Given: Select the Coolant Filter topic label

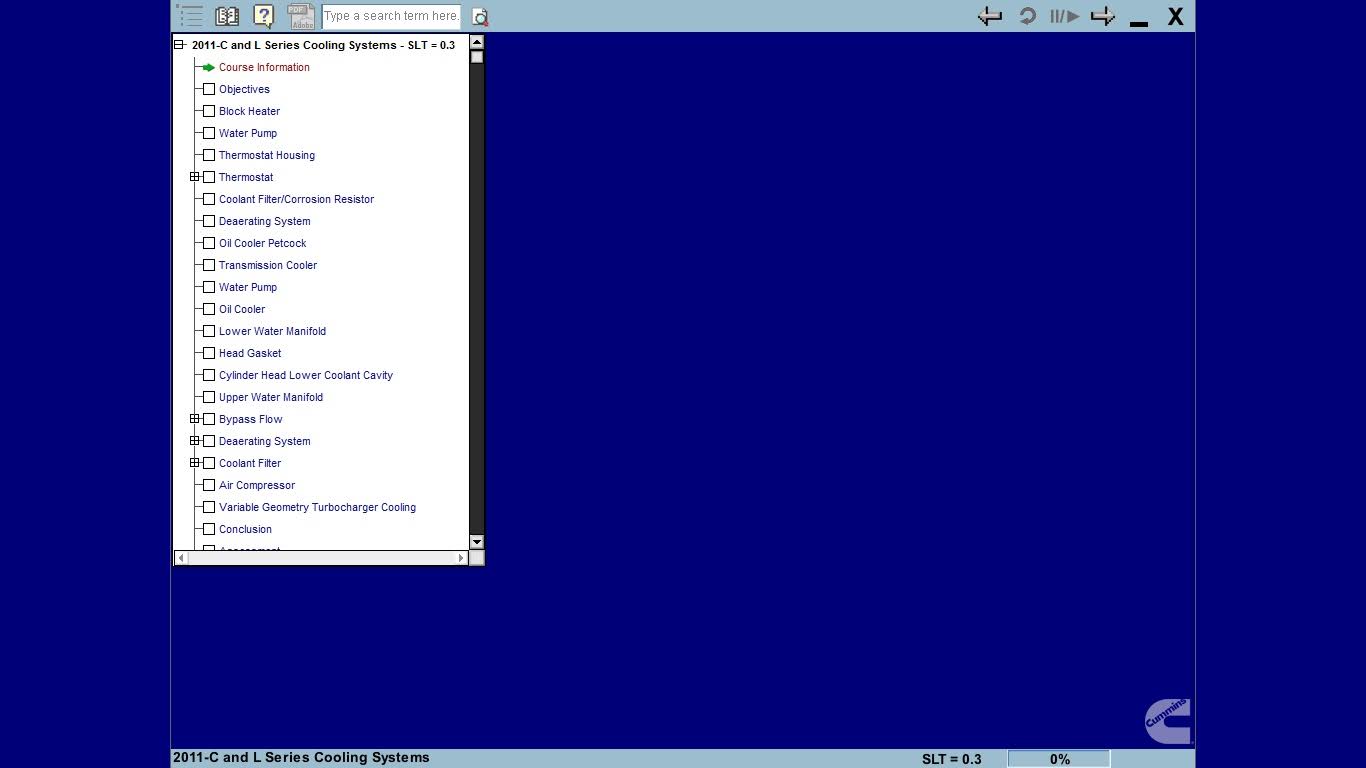Looking at the screenshot, I should (x=250, y=463).
